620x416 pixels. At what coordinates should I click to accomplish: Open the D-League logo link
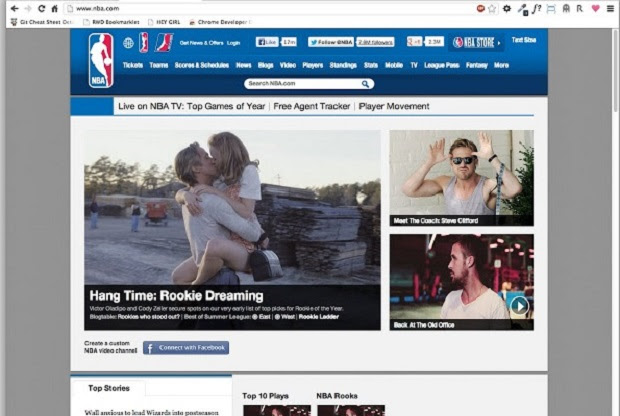(x=164, y=42)
